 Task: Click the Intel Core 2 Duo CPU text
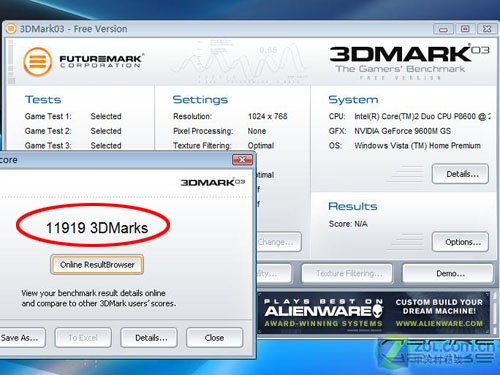(x=422, y=116)
